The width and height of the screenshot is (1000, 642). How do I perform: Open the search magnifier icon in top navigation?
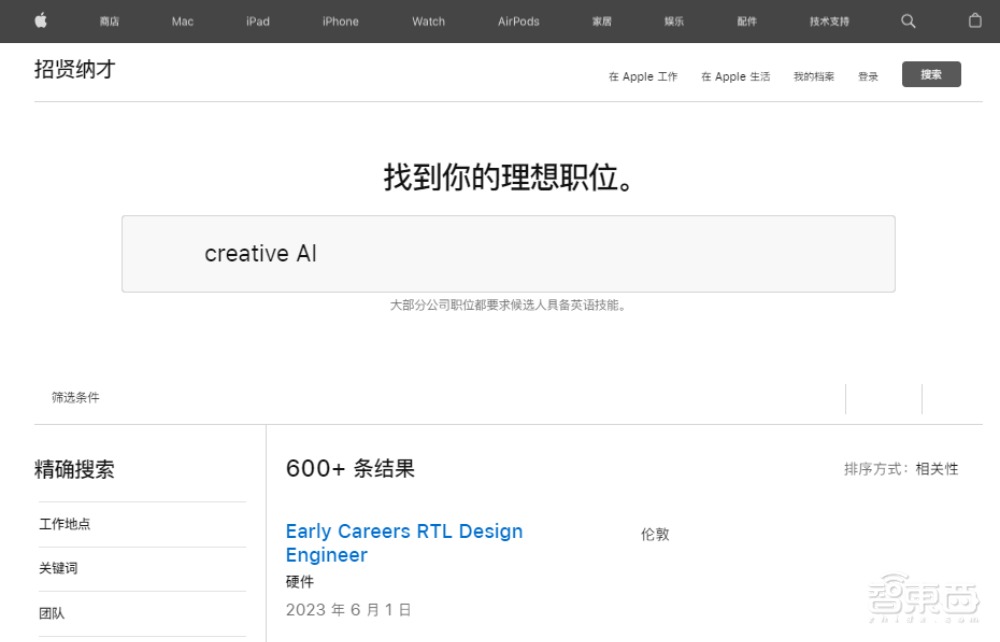[x=907, y=20]
